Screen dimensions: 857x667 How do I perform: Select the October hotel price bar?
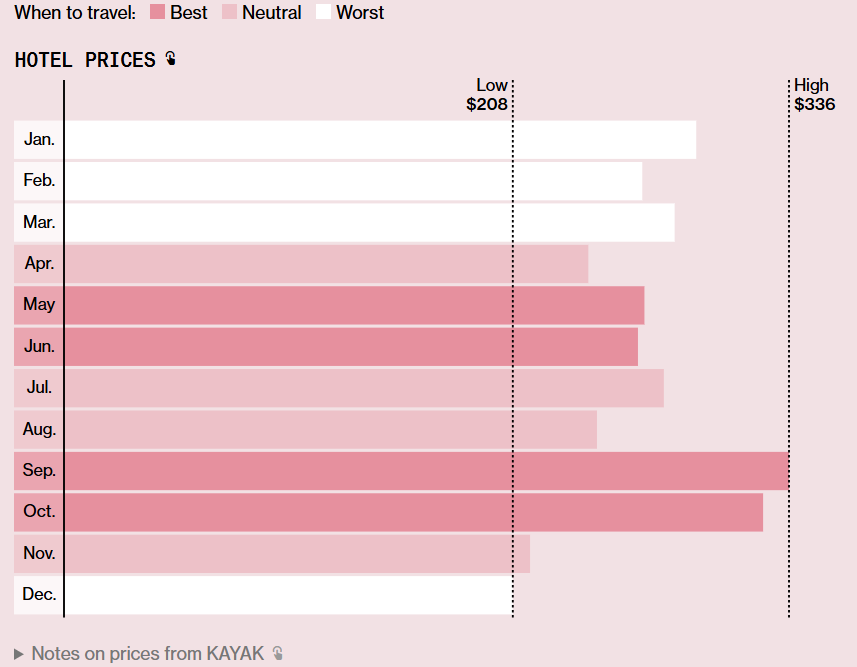coord(413,512)
